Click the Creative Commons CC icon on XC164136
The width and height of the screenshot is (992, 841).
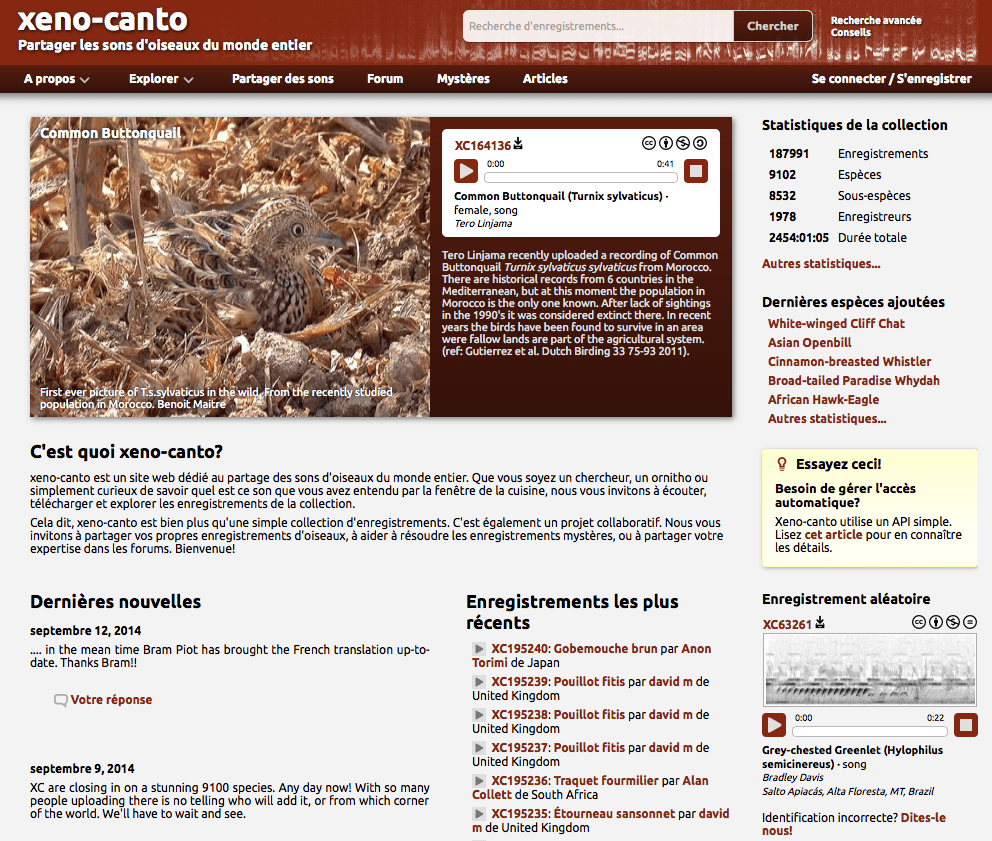pyautogui.click(x=648, y=143)
